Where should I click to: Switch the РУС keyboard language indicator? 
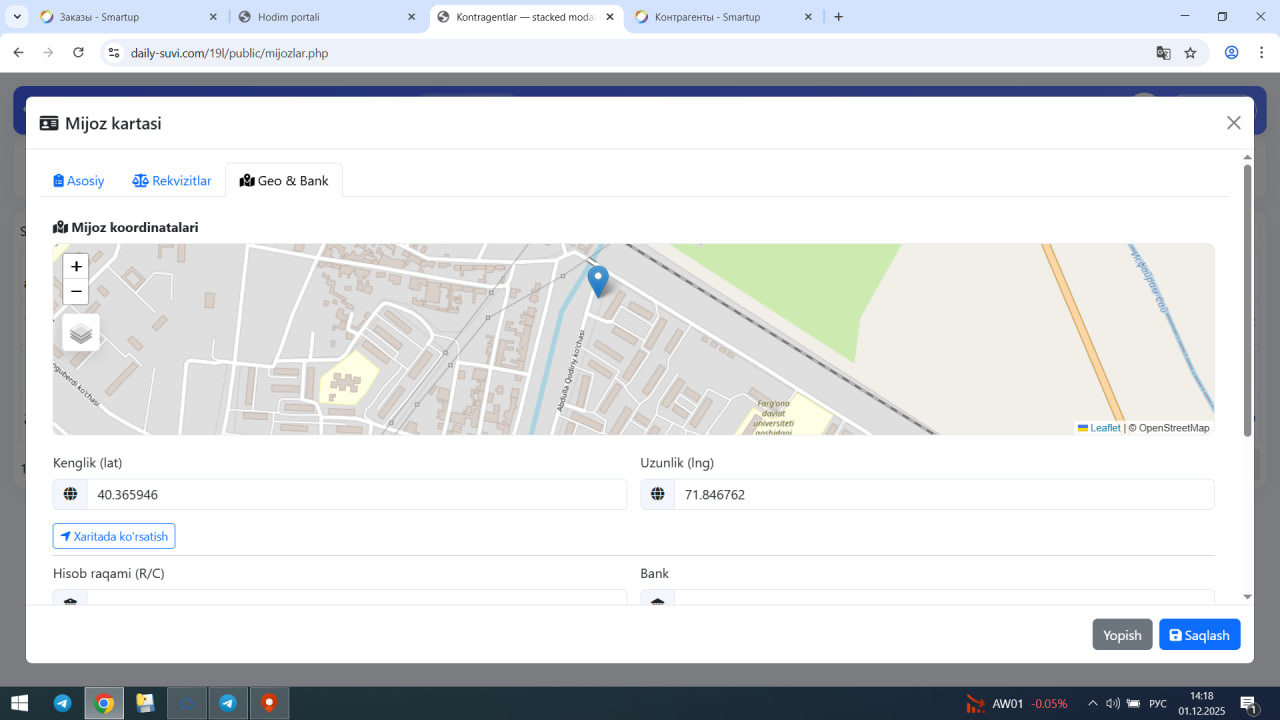(x=1158, y=703)
